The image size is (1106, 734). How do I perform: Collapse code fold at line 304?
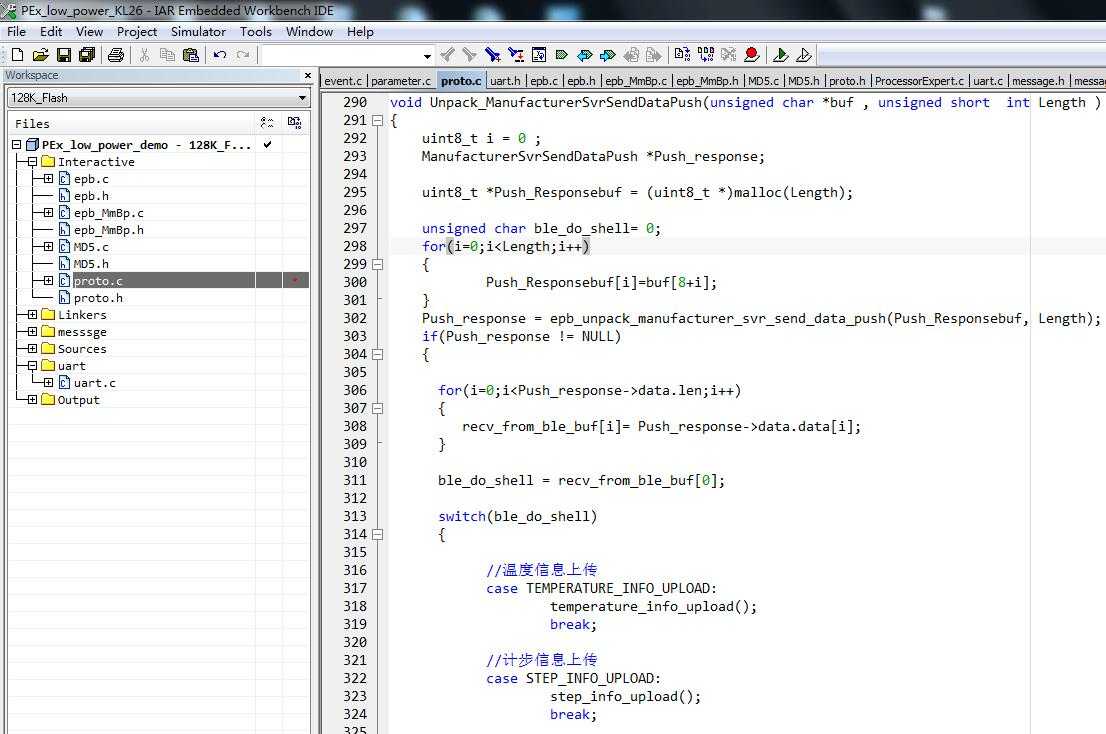[x=377, y=355]
